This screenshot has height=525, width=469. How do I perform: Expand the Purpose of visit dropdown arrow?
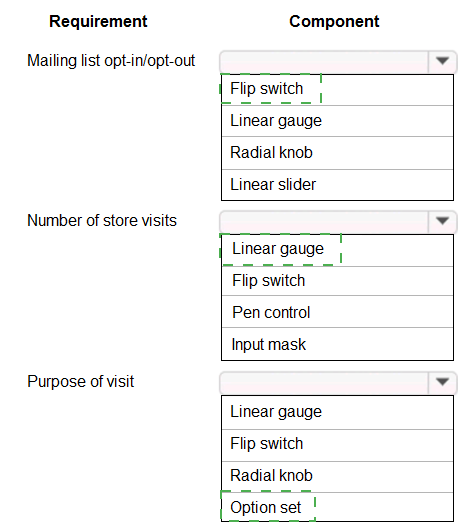pos(442,382)
